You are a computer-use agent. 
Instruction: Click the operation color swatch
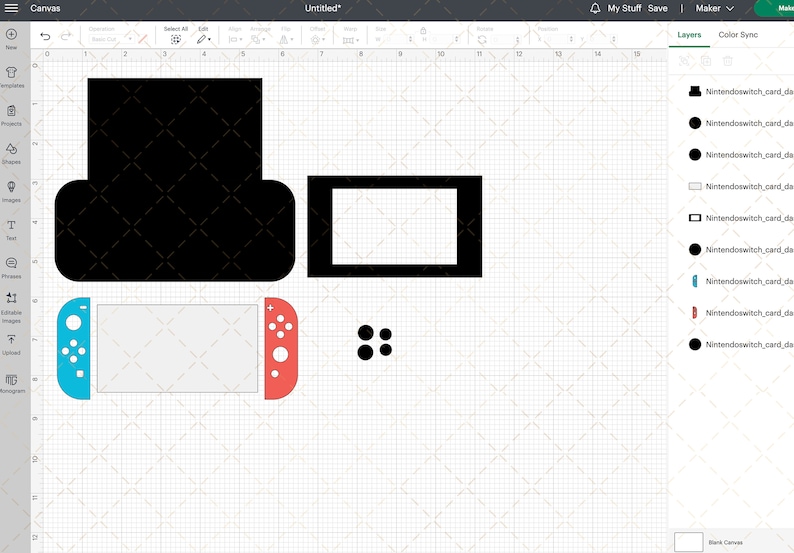point(143,39)
